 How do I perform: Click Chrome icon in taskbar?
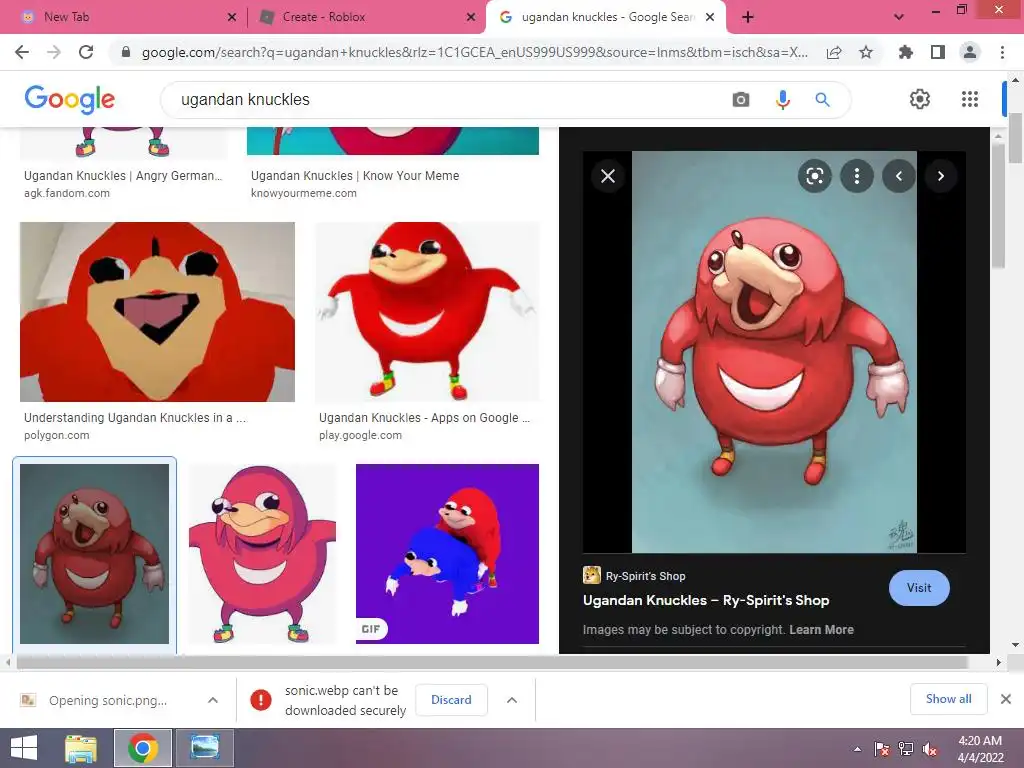pyautogui.click(x=143, y=748)
